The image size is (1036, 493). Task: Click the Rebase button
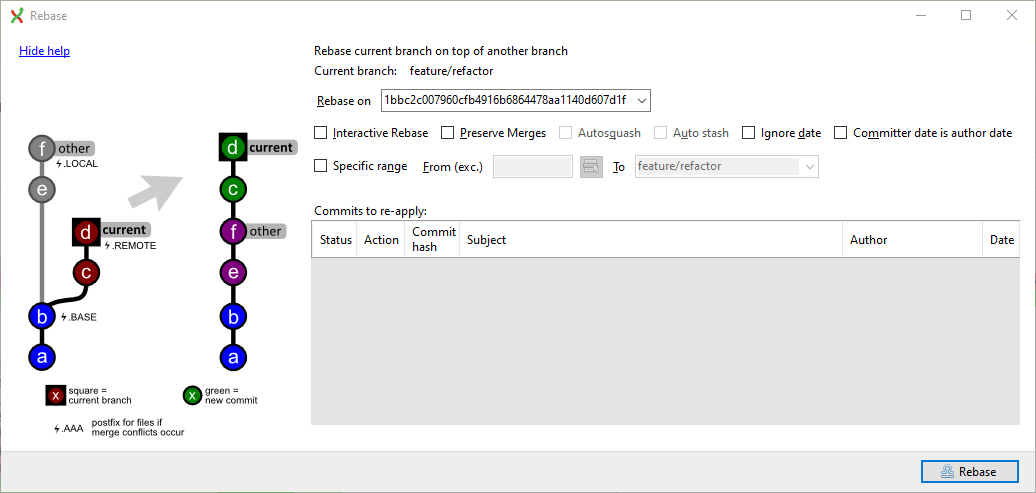969,471
